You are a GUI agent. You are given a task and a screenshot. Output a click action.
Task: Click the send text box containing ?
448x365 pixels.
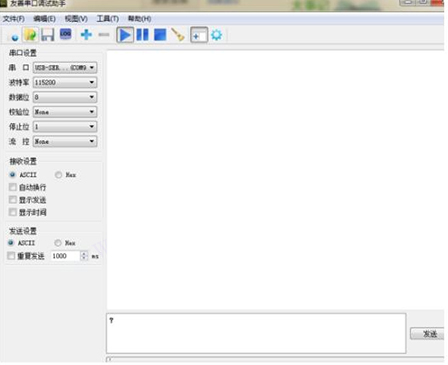(256, 333)
